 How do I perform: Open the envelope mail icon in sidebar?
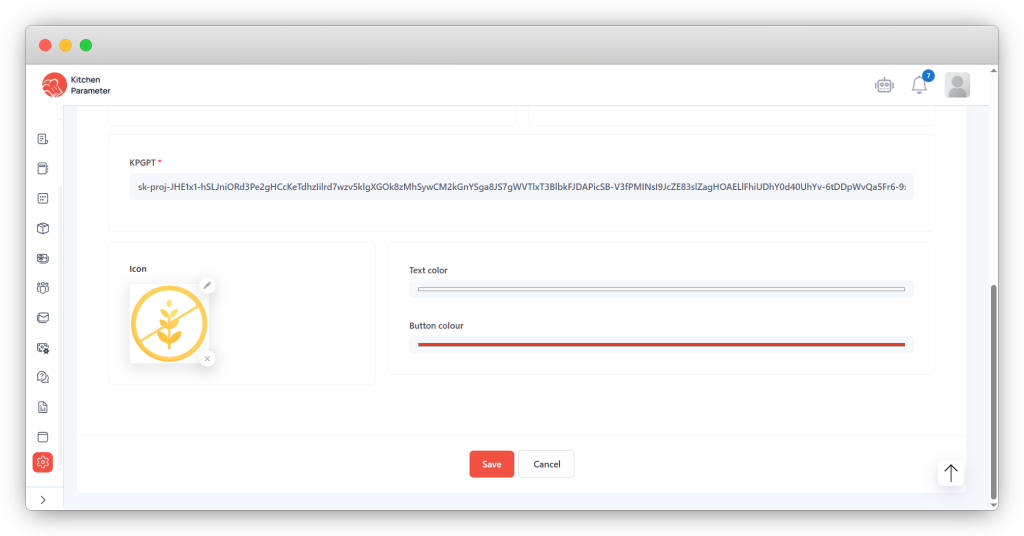43,318
